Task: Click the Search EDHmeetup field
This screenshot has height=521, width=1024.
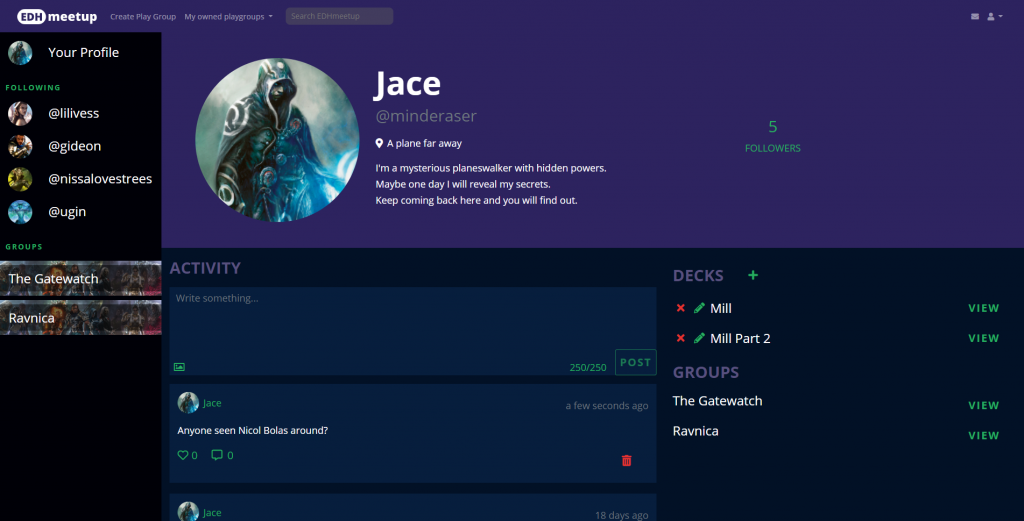Action: pyautogui.click(x=339, y=17)
